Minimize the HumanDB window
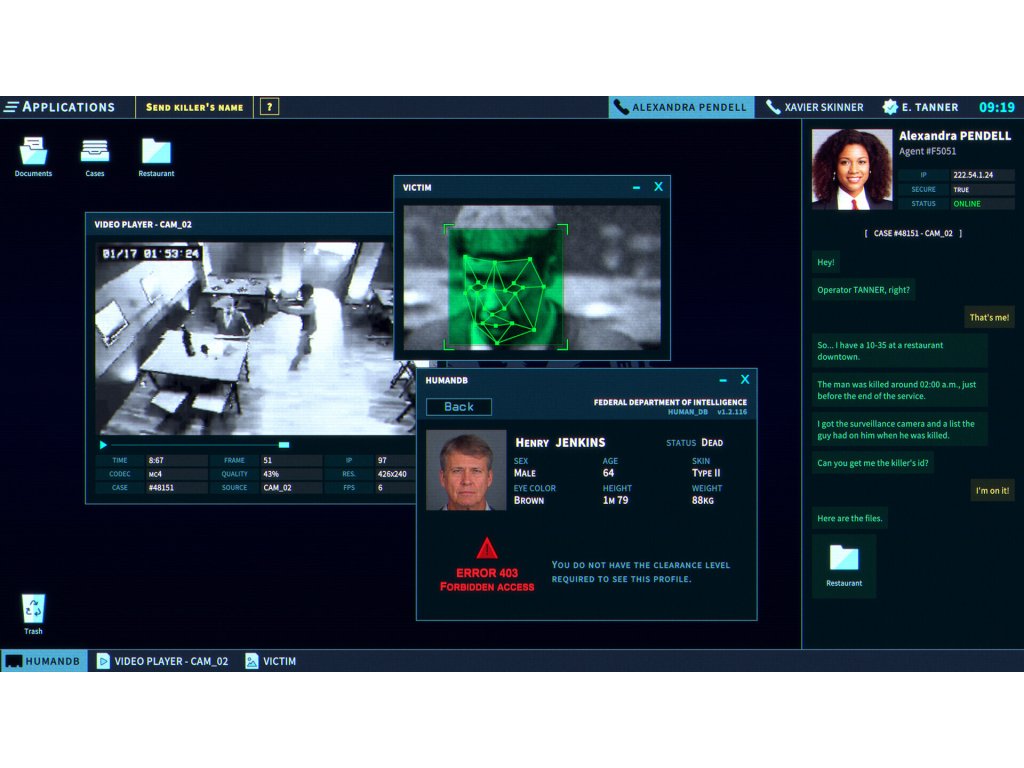 click(x=723, y=380)
